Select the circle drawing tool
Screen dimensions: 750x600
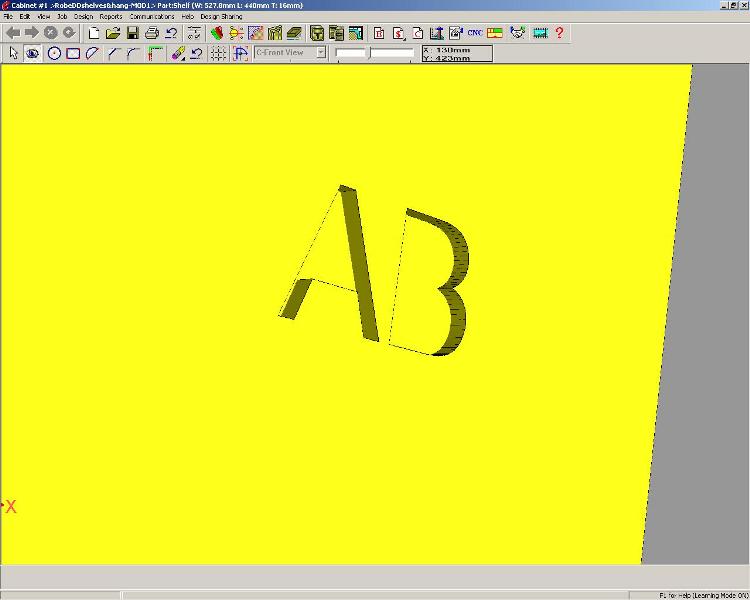point(54,53)
